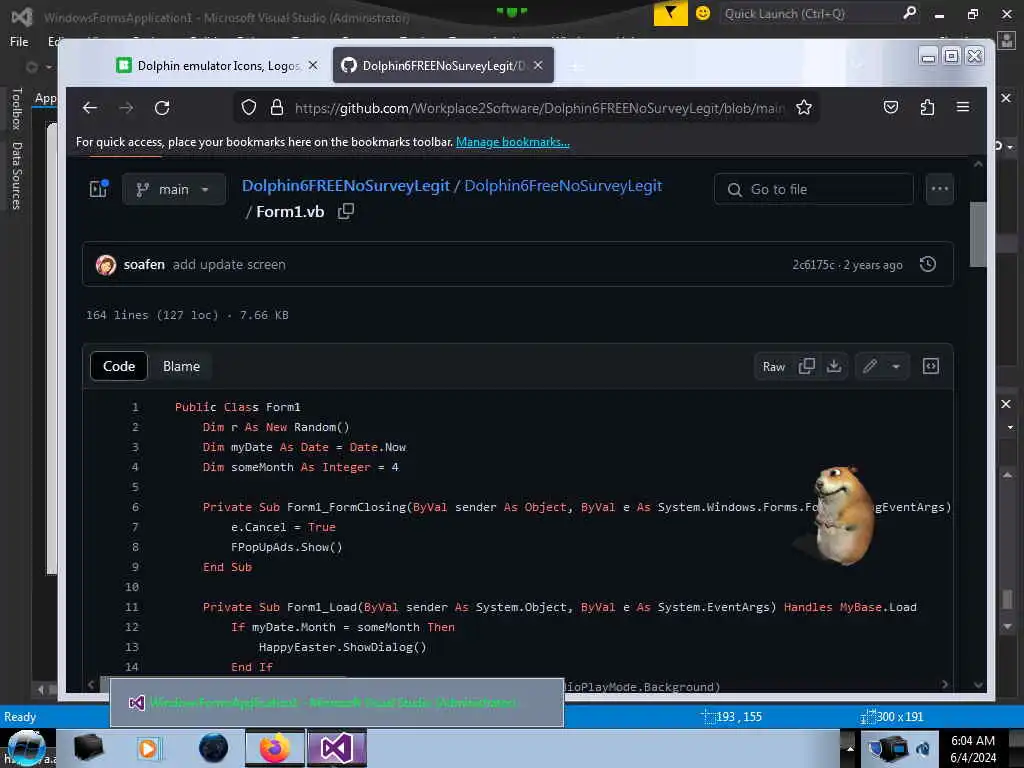Image resolution: width=1024 pixels, height=768 pixels.
Task: Open commit hash 2c6175c
Action: (813, 264)
